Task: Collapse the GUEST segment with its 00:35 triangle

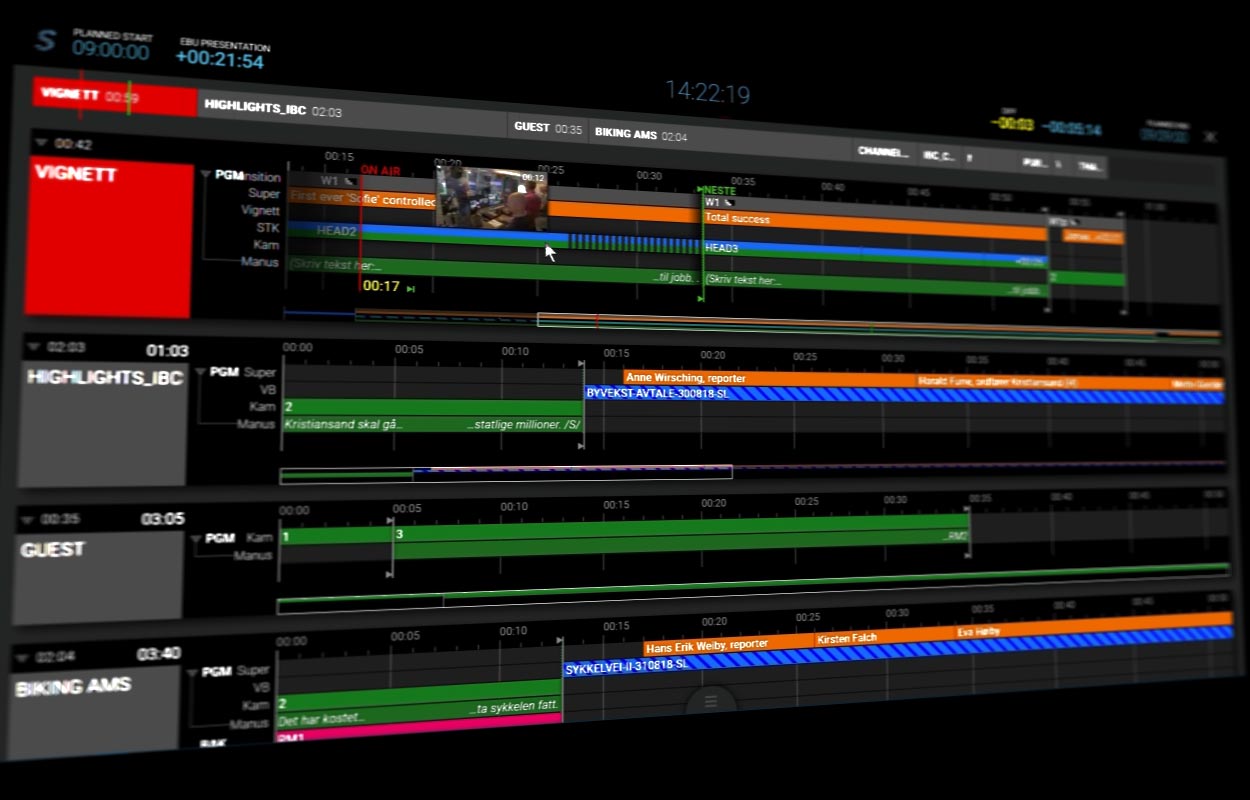Action: coord(27,519)
